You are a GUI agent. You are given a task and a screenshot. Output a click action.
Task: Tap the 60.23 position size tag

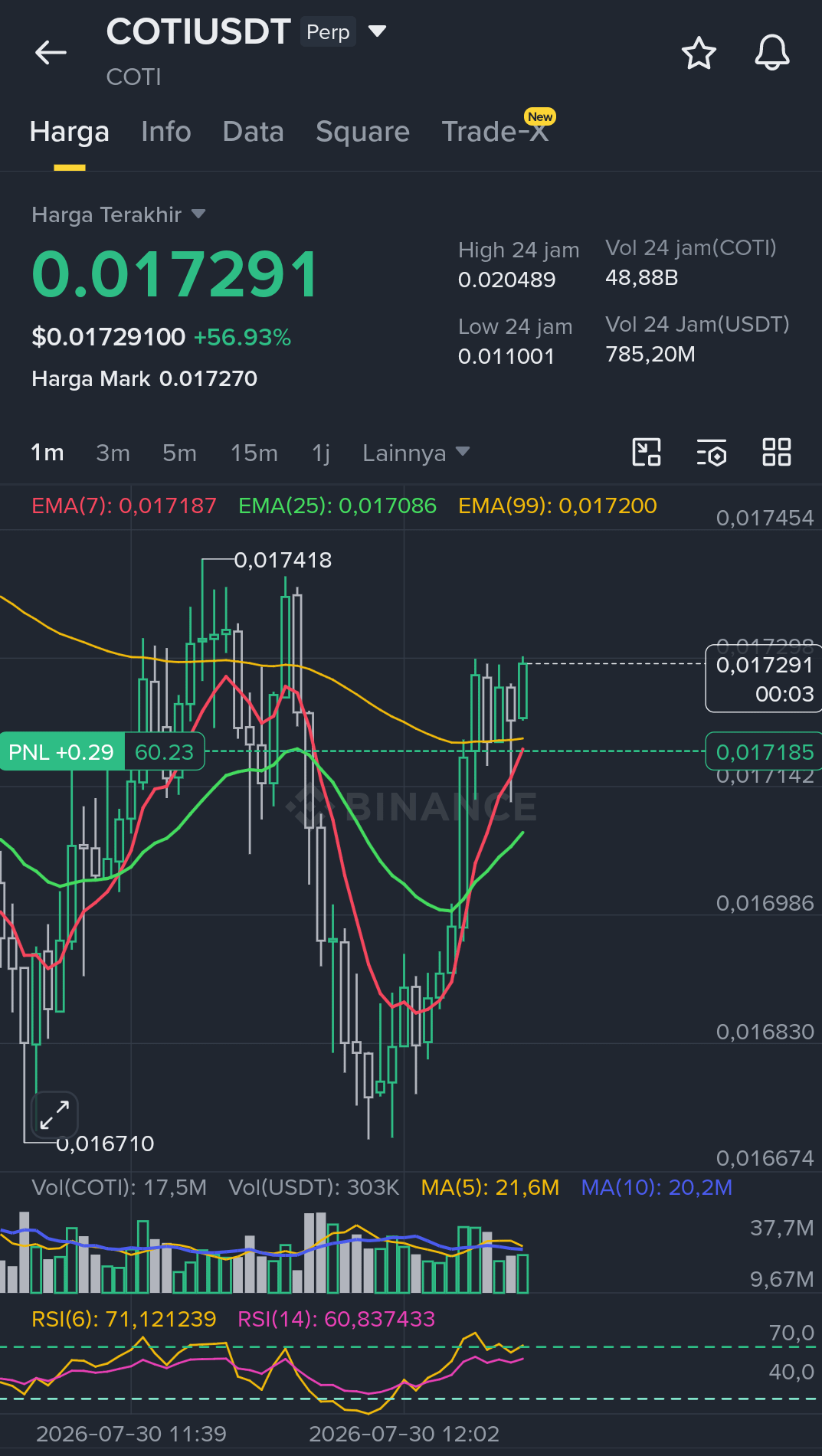164,752
